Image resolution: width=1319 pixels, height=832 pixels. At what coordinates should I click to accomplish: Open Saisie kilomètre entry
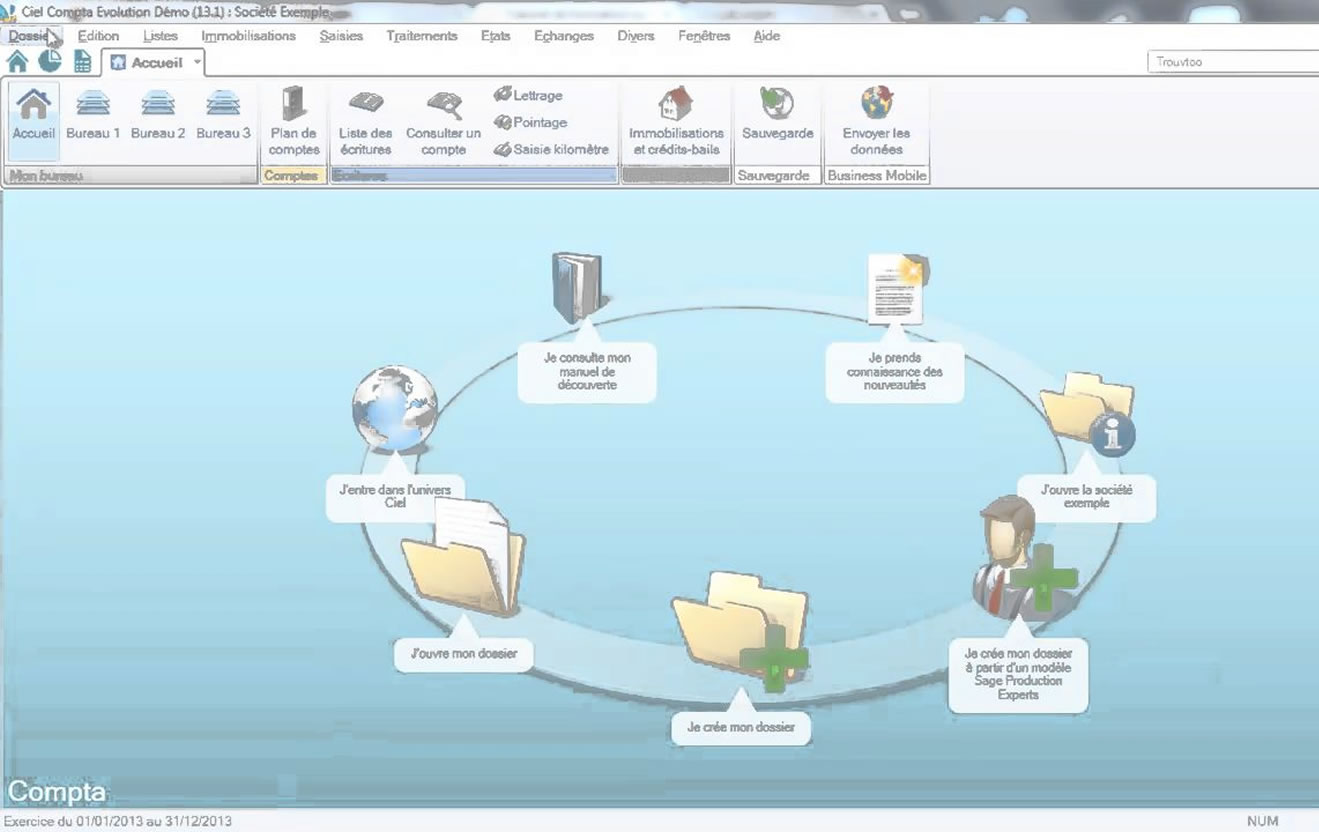click(x=551, y=149)
